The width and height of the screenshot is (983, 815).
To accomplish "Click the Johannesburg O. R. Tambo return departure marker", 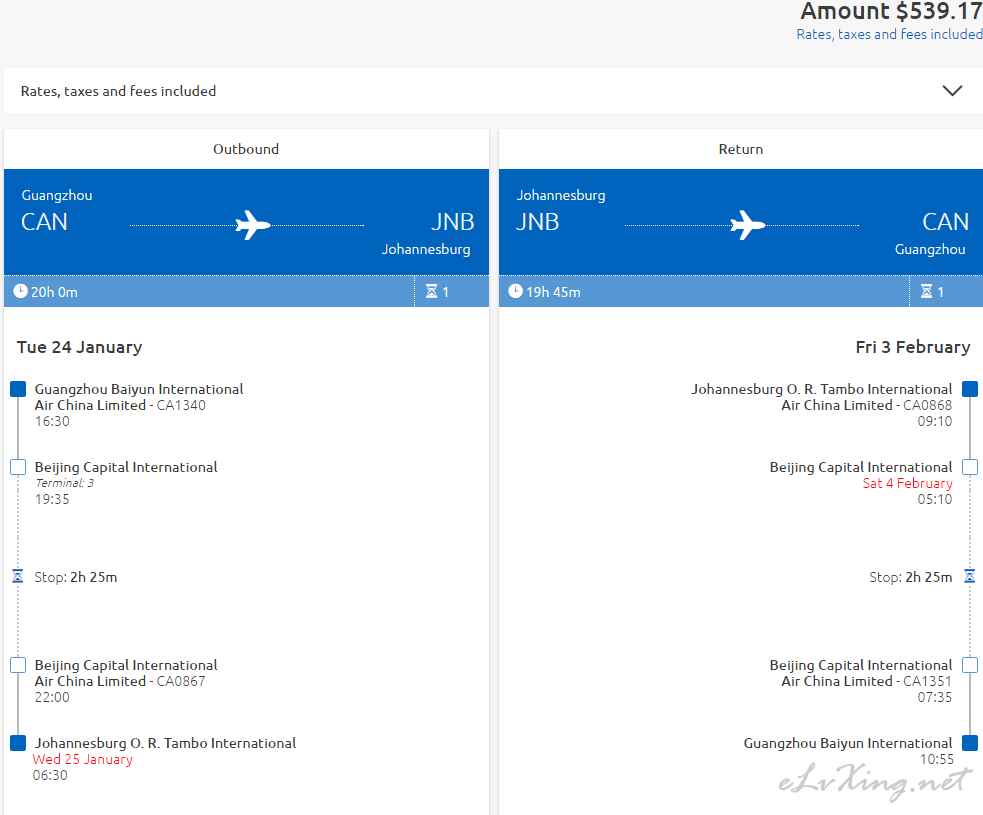I will point(969,389).
